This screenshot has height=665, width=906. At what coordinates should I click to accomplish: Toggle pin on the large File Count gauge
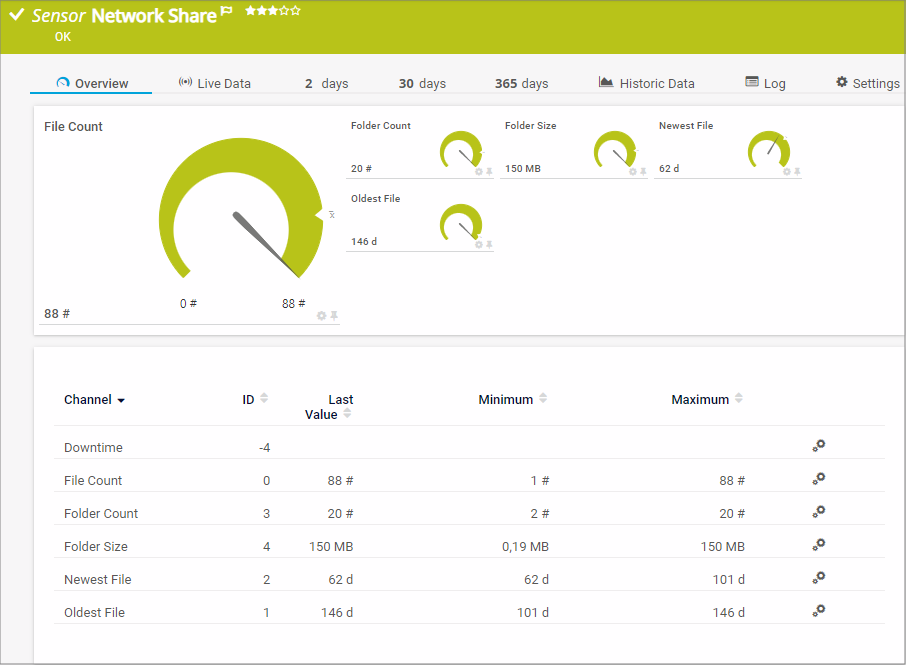point(334,316)
